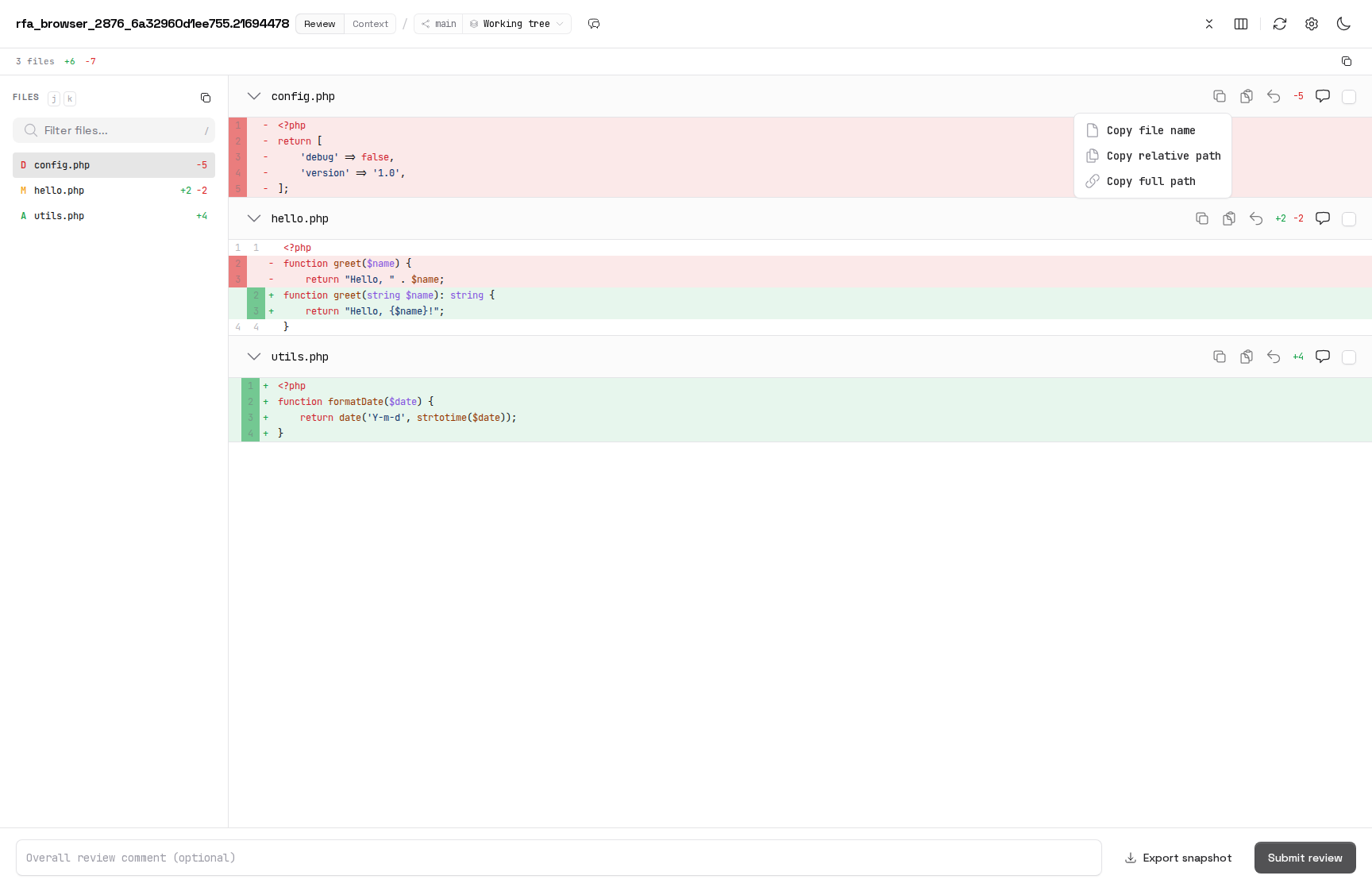Click copy icon in utils.php header

click(x=1220, y=357)
